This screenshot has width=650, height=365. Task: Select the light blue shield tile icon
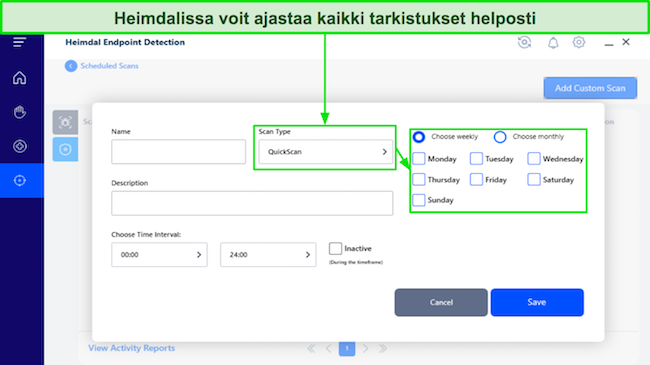click(65, 149)
